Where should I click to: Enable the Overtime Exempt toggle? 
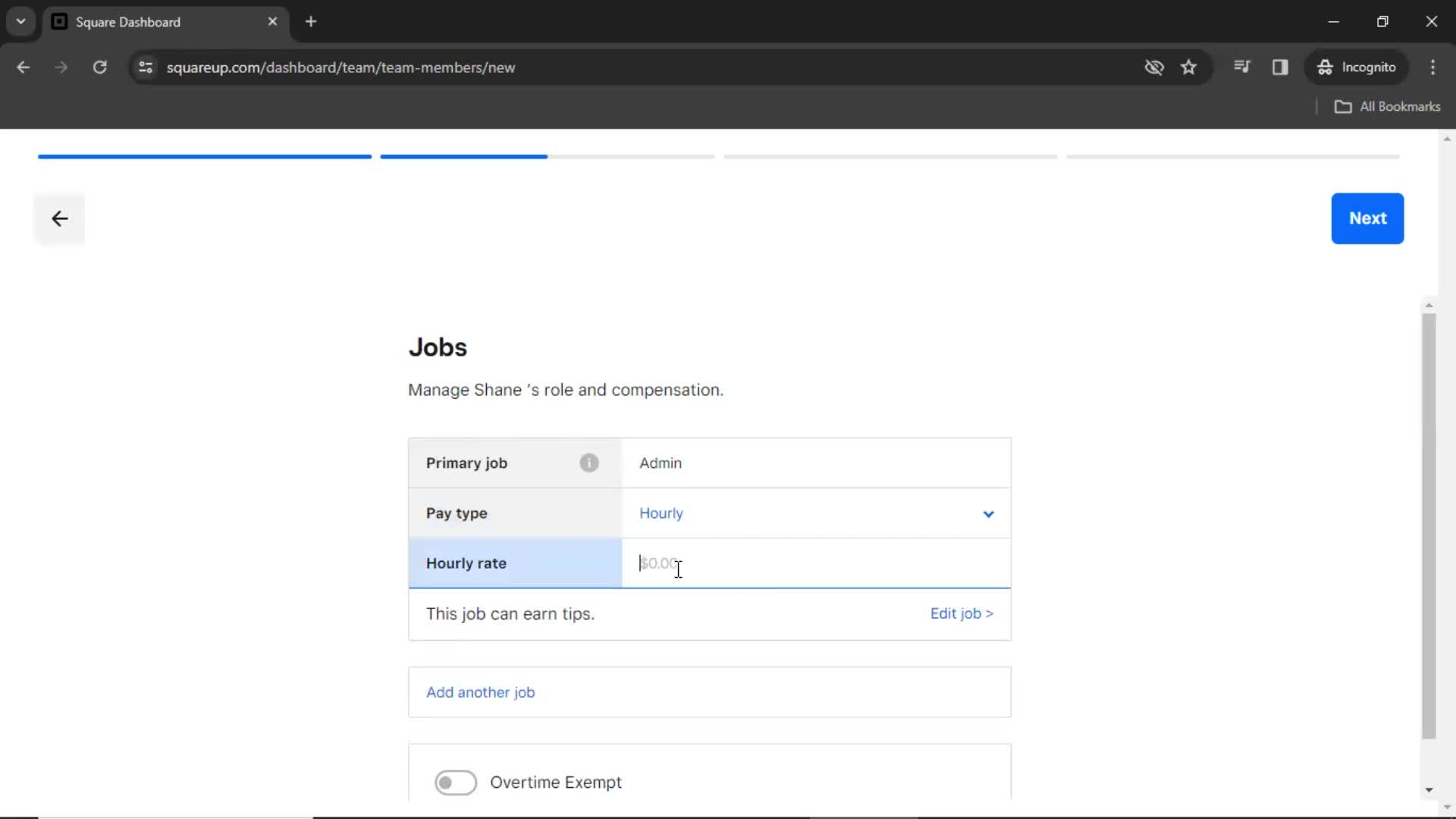(455, 782)
